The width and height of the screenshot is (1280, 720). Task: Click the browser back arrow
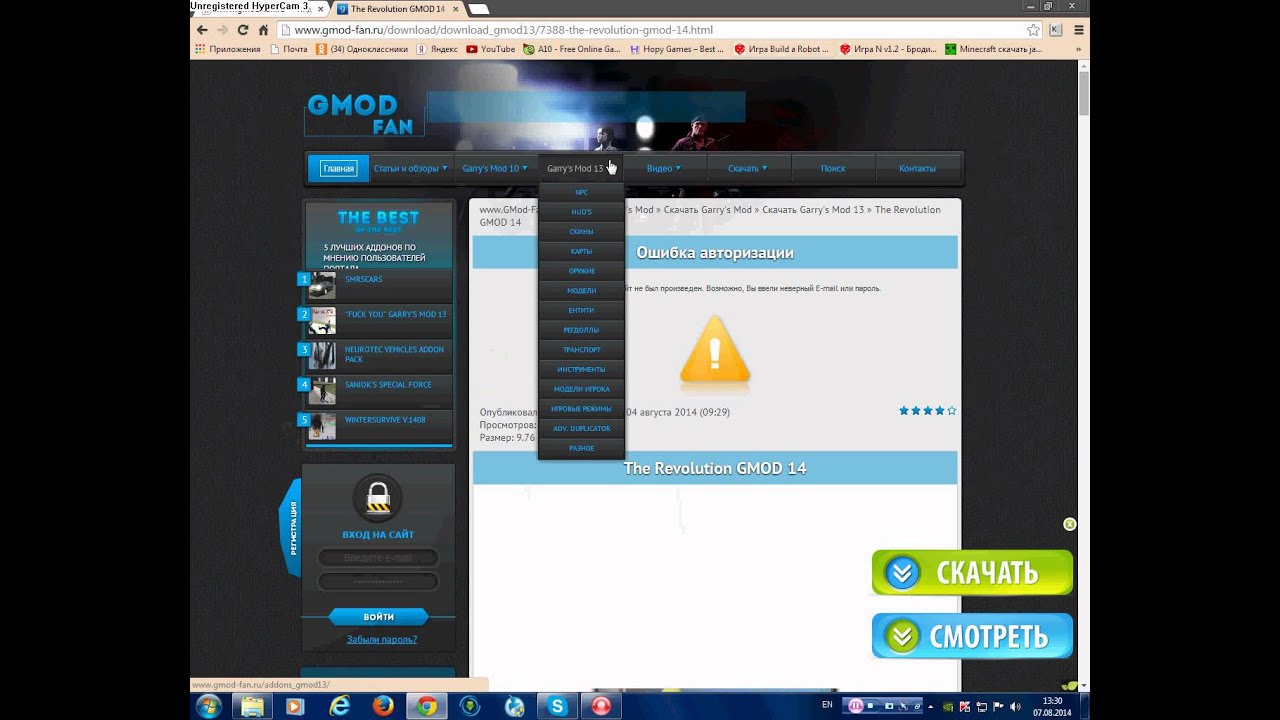pos(203,30)
